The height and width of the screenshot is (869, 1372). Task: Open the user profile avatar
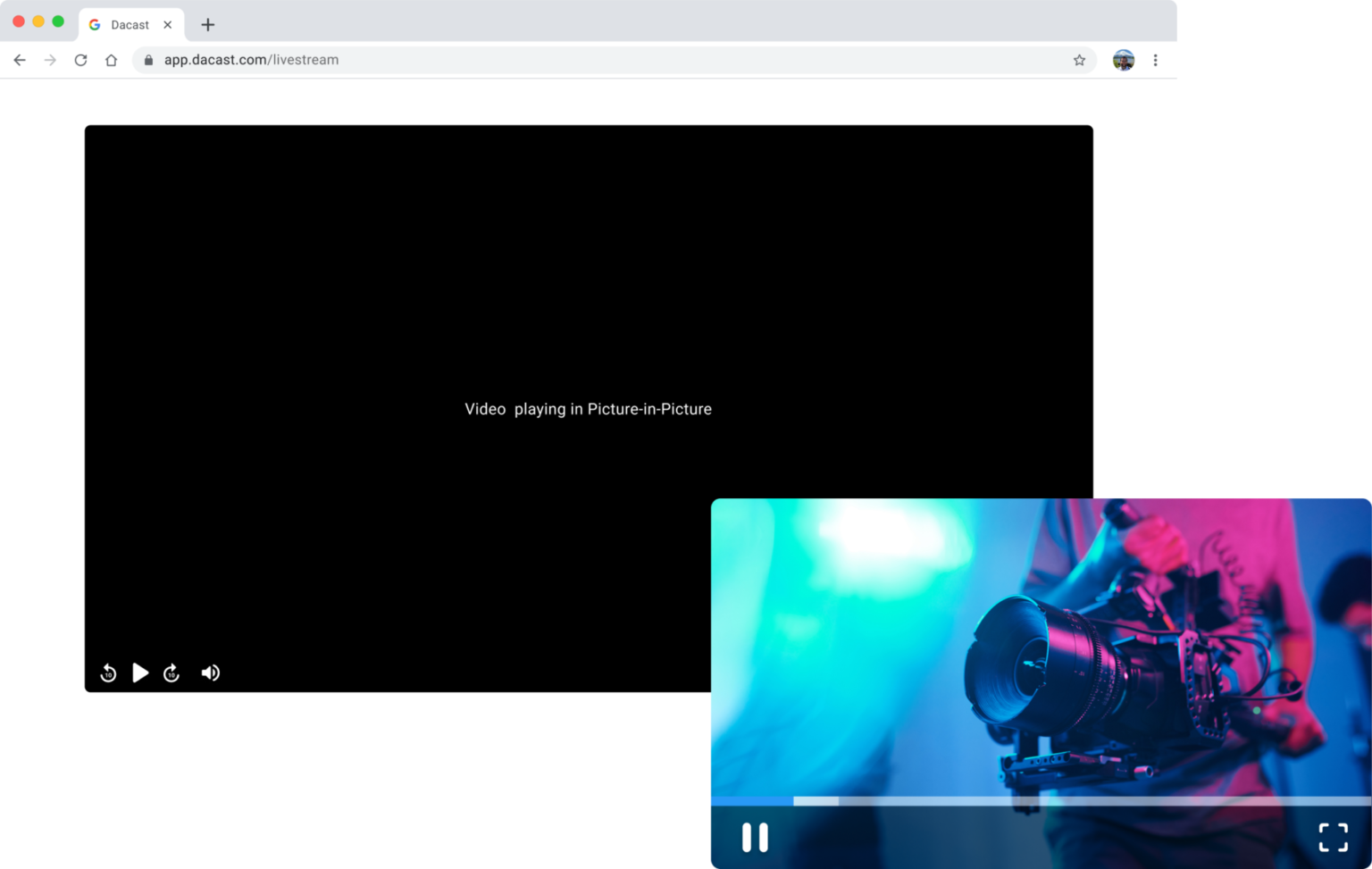1123,60
